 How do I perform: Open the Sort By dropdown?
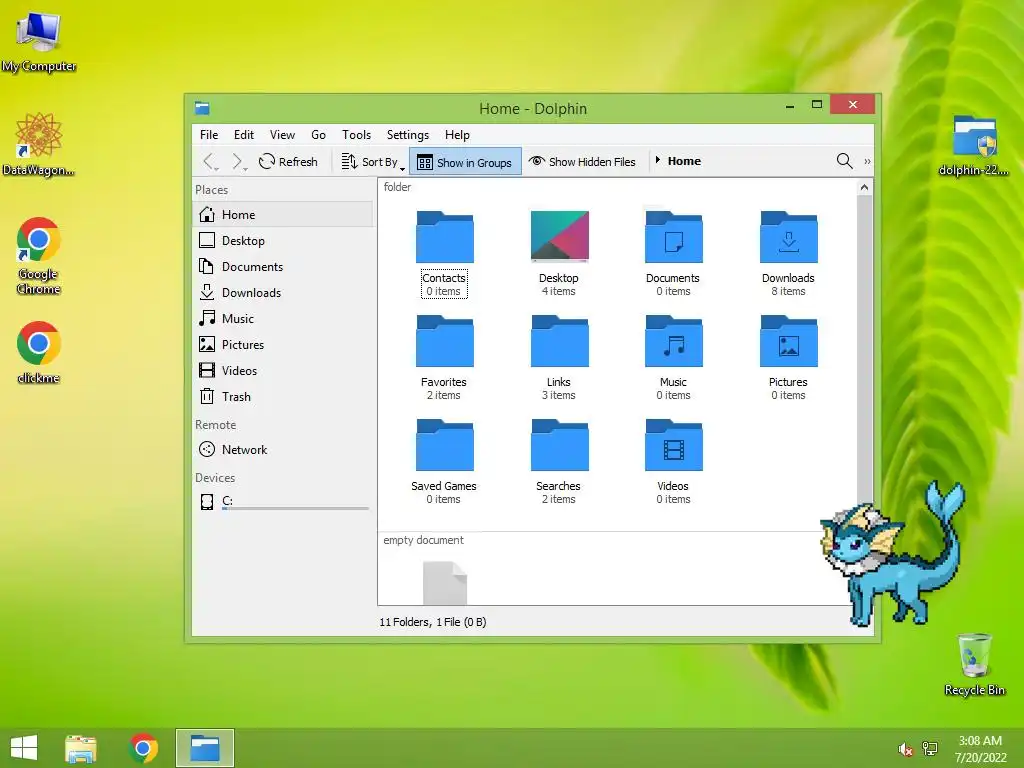coord(373,161)
